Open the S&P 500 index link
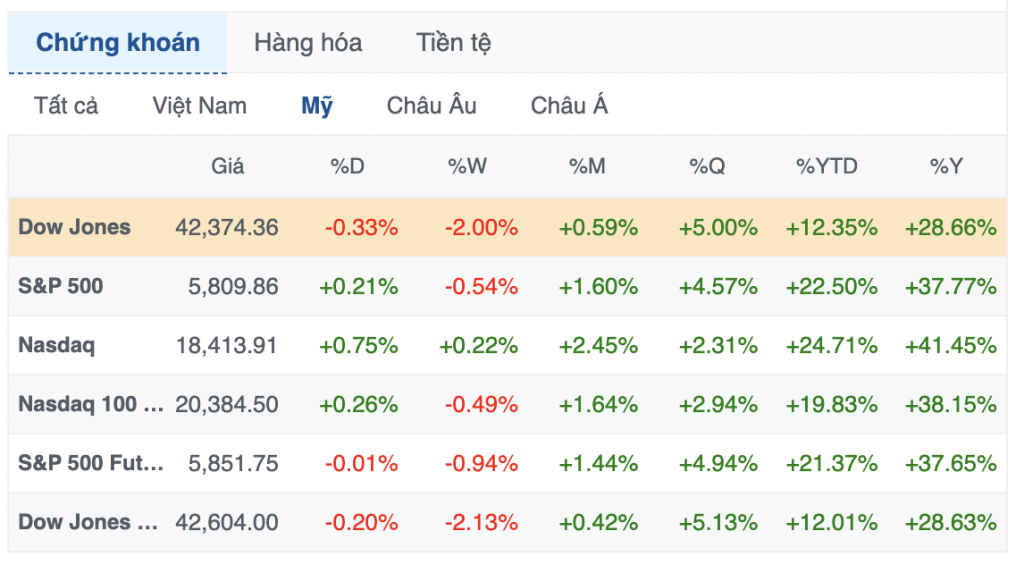This screenshot has width=1024, height=565. pos(61,286)
